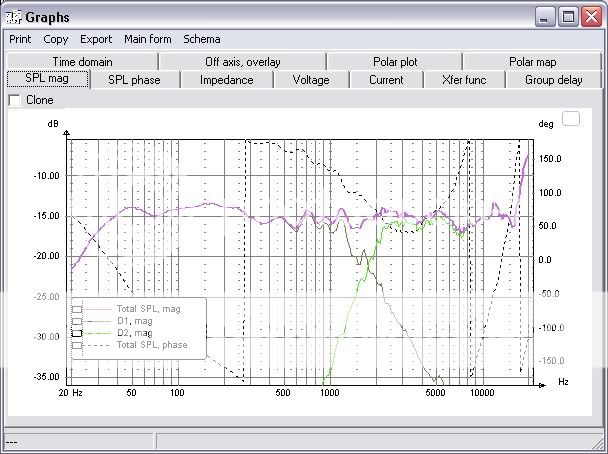Open the Print menu

coord(20,39)
